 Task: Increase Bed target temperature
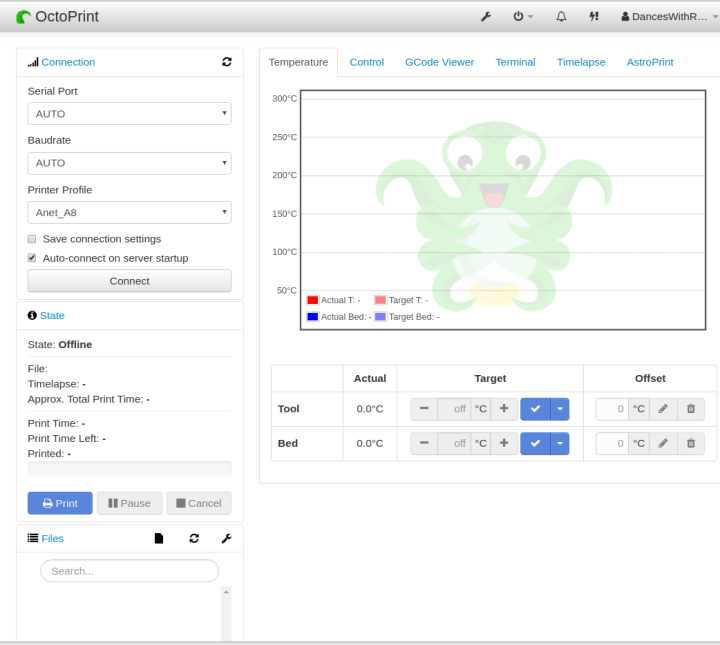(504, 443)
